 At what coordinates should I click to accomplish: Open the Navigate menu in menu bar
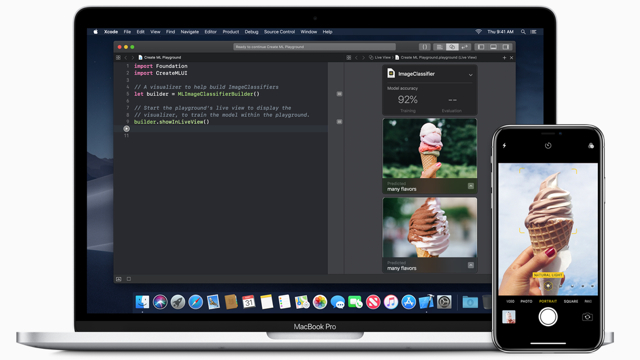tap(189, 32)
